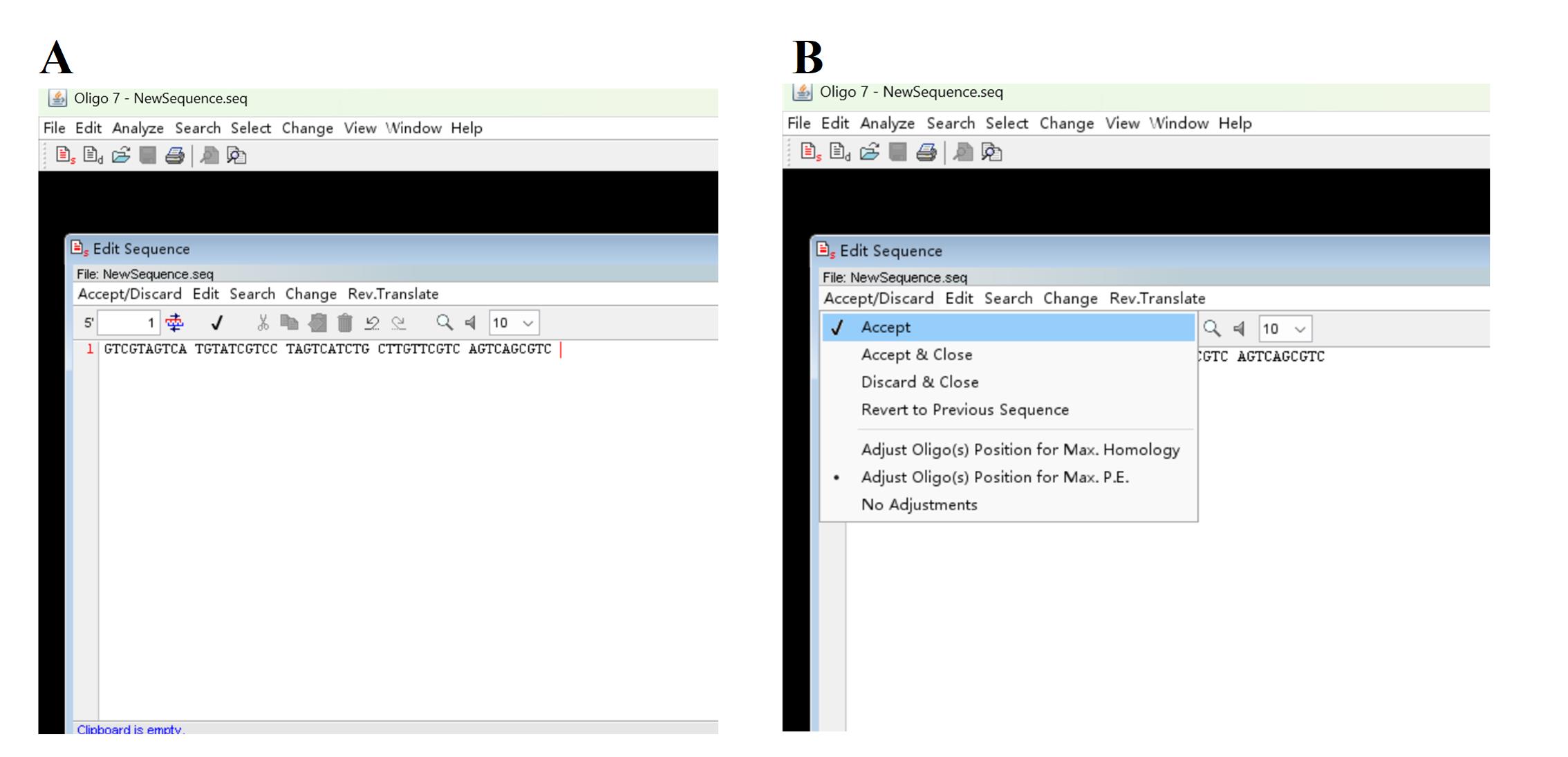Click the paste clipboard icon in panel A
This screenshot has height=757, width=1568.
pyautogui.click(x=317, y=323)
